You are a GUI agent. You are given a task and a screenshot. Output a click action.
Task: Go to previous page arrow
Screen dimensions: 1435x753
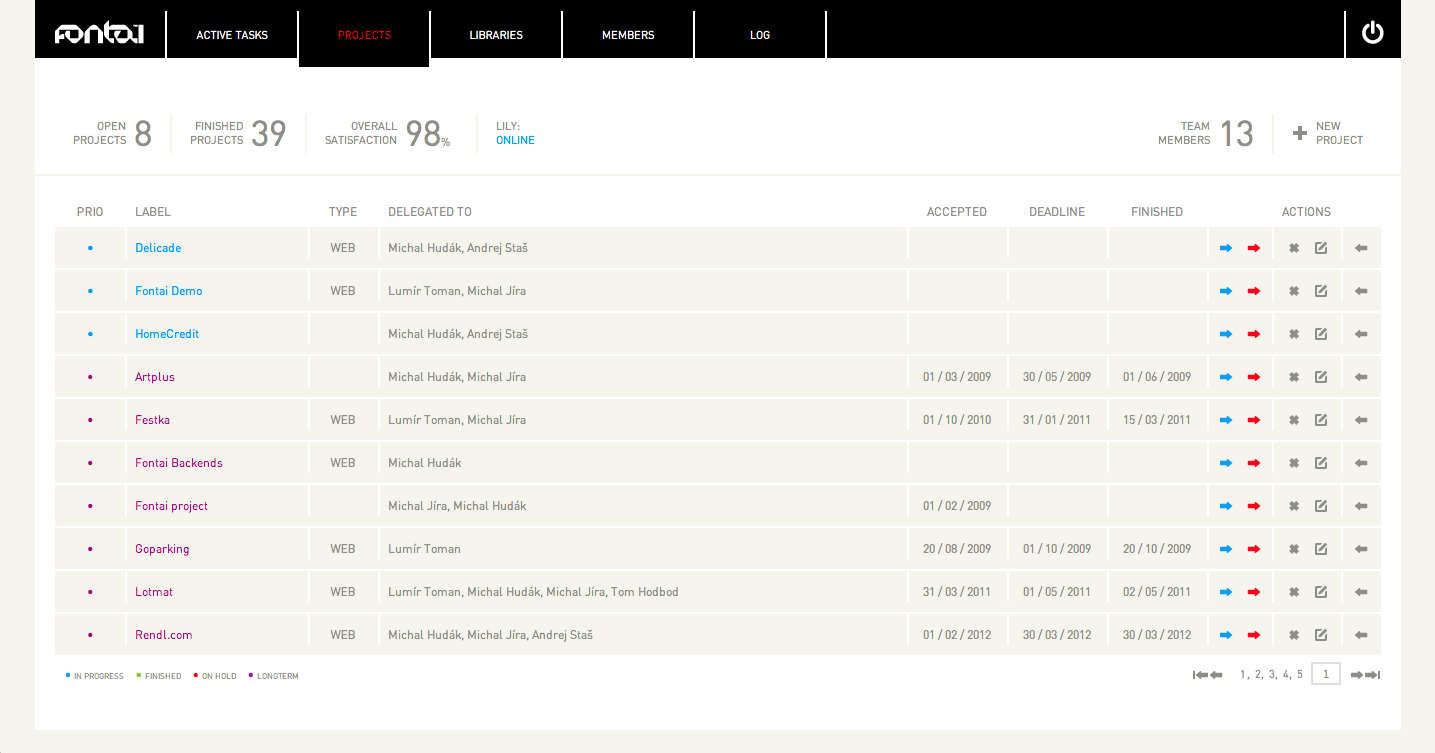click(x=1216, y=675)
